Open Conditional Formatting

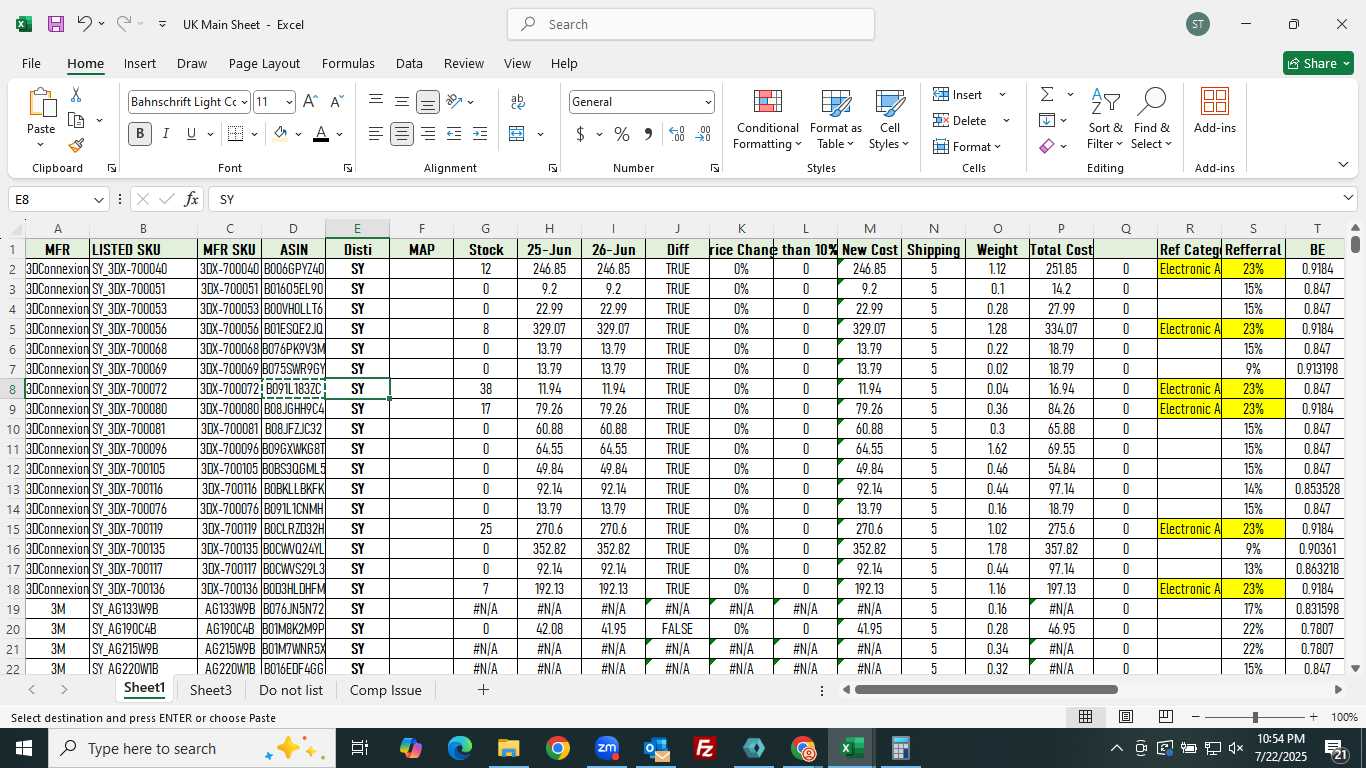tap(767, 120)
